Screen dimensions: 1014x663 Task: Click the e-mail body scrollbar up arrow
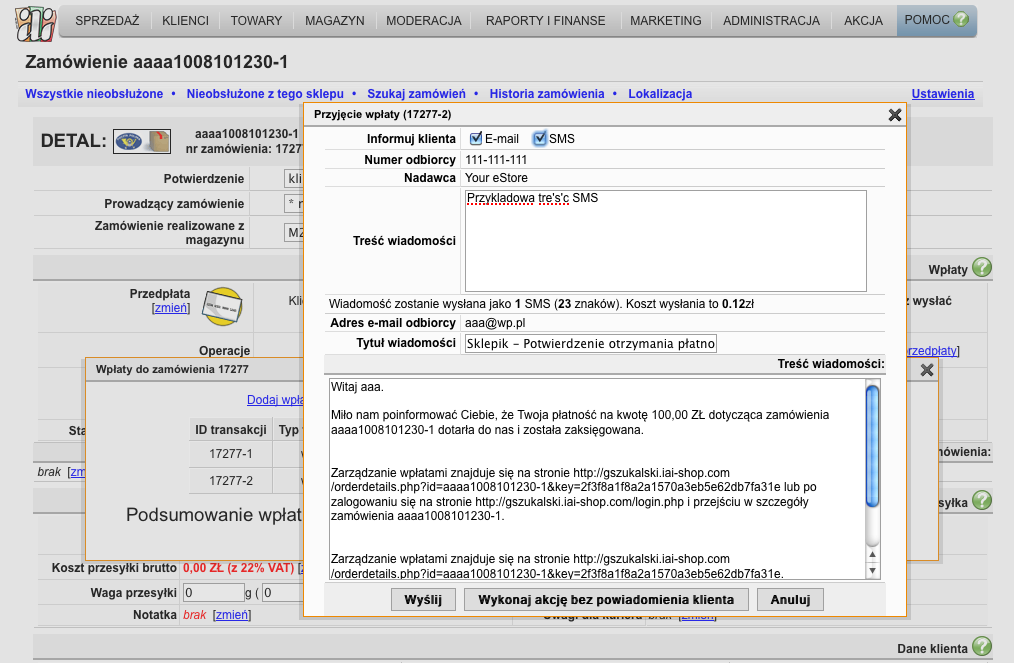click(x=872, y=554)
